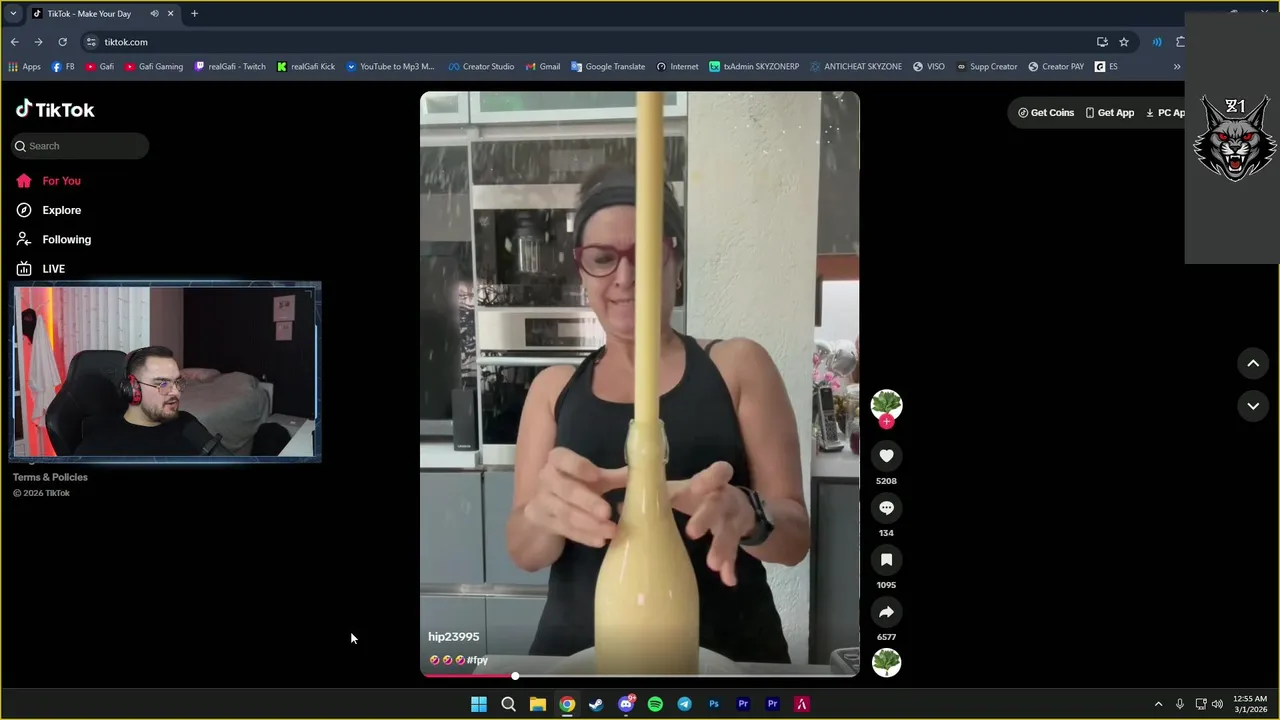The height and width of the screenshot is (720, 1280).
Task: Open Supp Creator bookmark
Action: 986,67
